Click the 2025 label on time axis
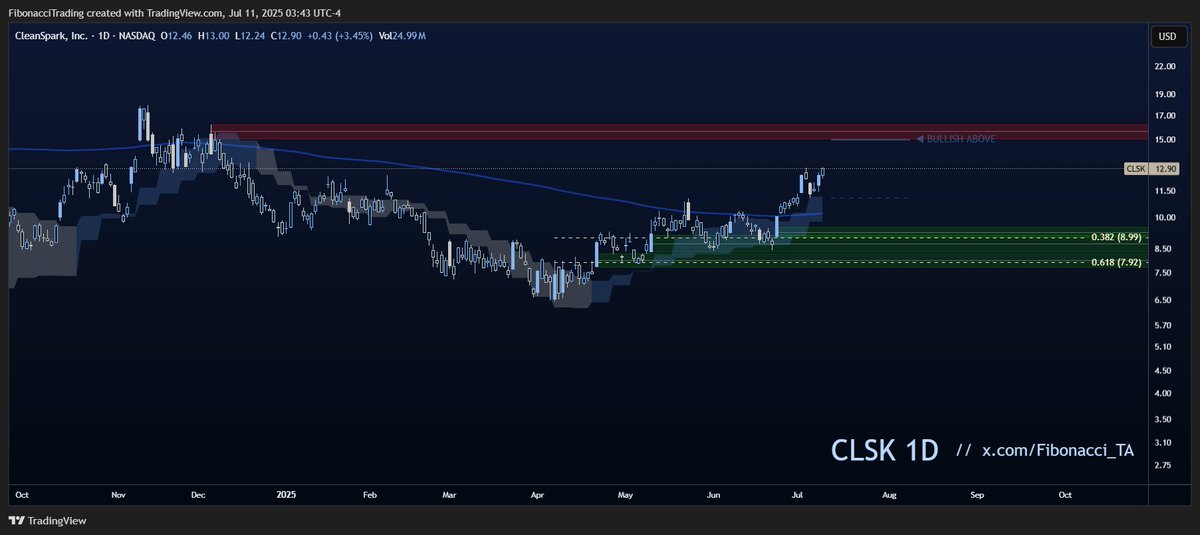 [x=286, y=495]
